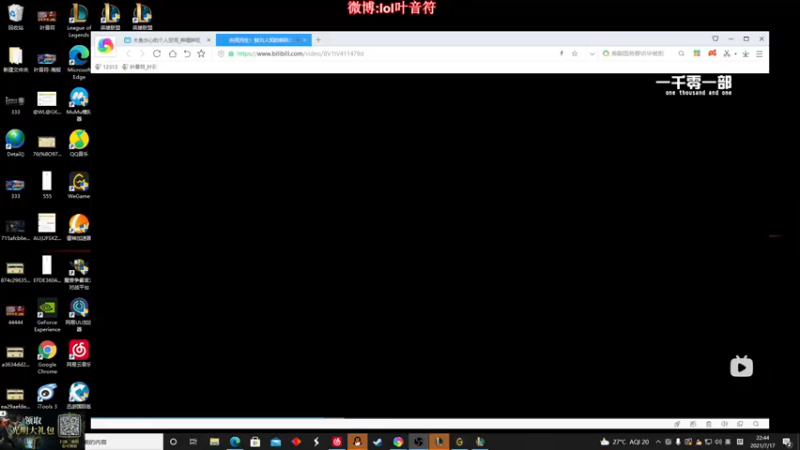Click the bilibili URL in address bar
Screen dimensions: 800x450
pyautogui.click(x=300, y=54)
